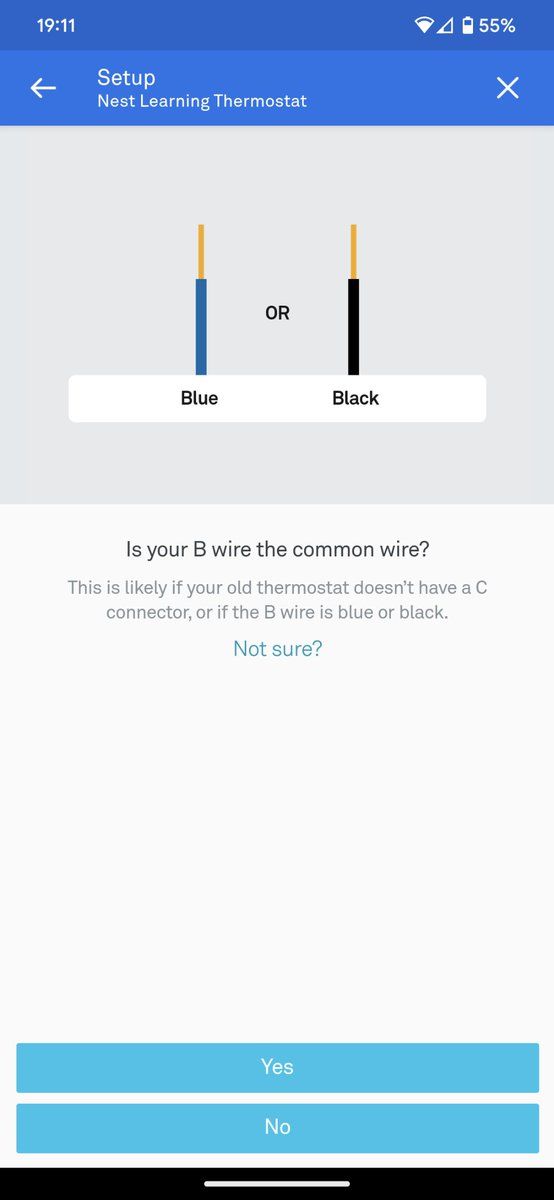This screenshot has width=554, height=1200.
Task: Tap the 55% battery percentage text
Action: coord(497,26)
